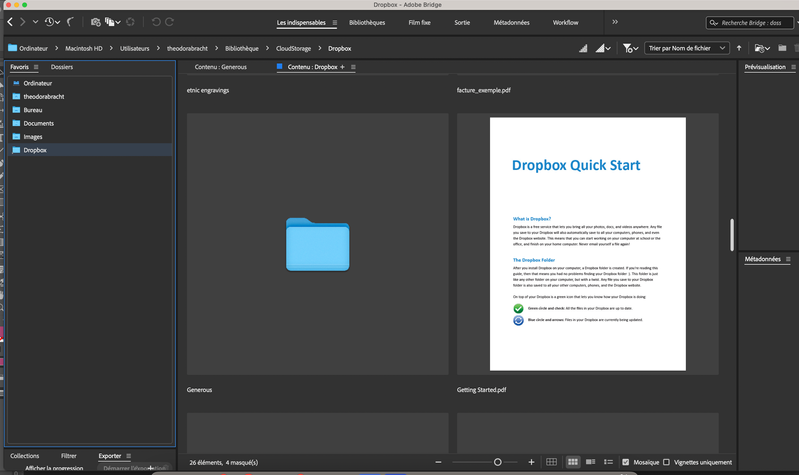This screenshot has height=475, width=799.
Task: Click the get photos from camera icon
Action: tap(95, 22)
